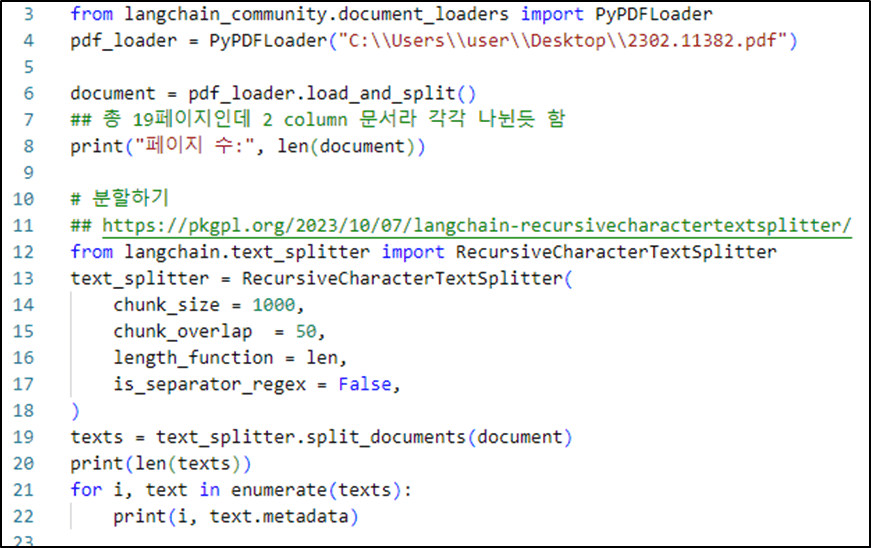The width and height of the screenshot is (871, 548).
Task: Click the "페이지 수:" string literal
Action: (x=195, y=146)
